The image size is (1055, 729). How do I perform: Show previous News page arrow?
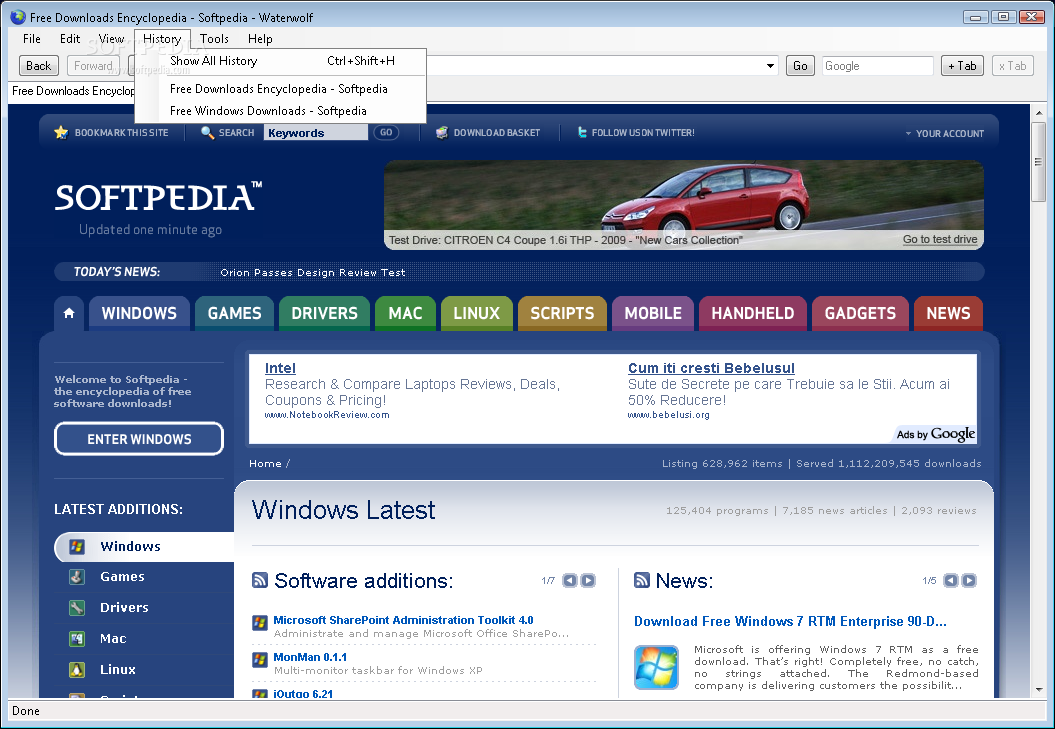(x=951, y=580)
